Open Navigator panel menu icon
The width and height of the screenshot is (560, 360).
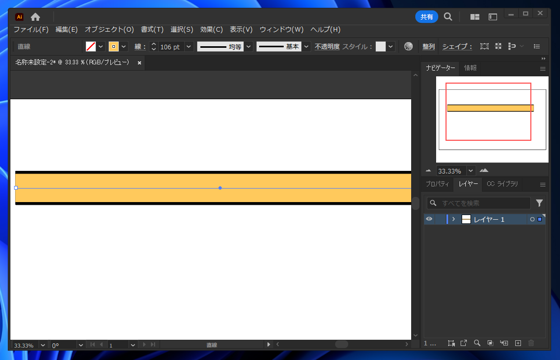pyautogui.click(x=542, y=69)
